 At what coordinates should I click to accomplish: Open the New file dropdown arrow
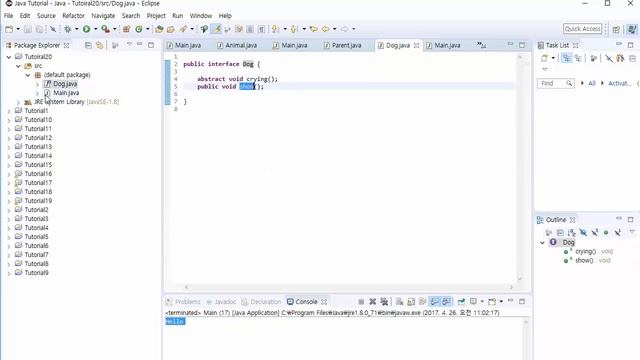click(18, 29)
